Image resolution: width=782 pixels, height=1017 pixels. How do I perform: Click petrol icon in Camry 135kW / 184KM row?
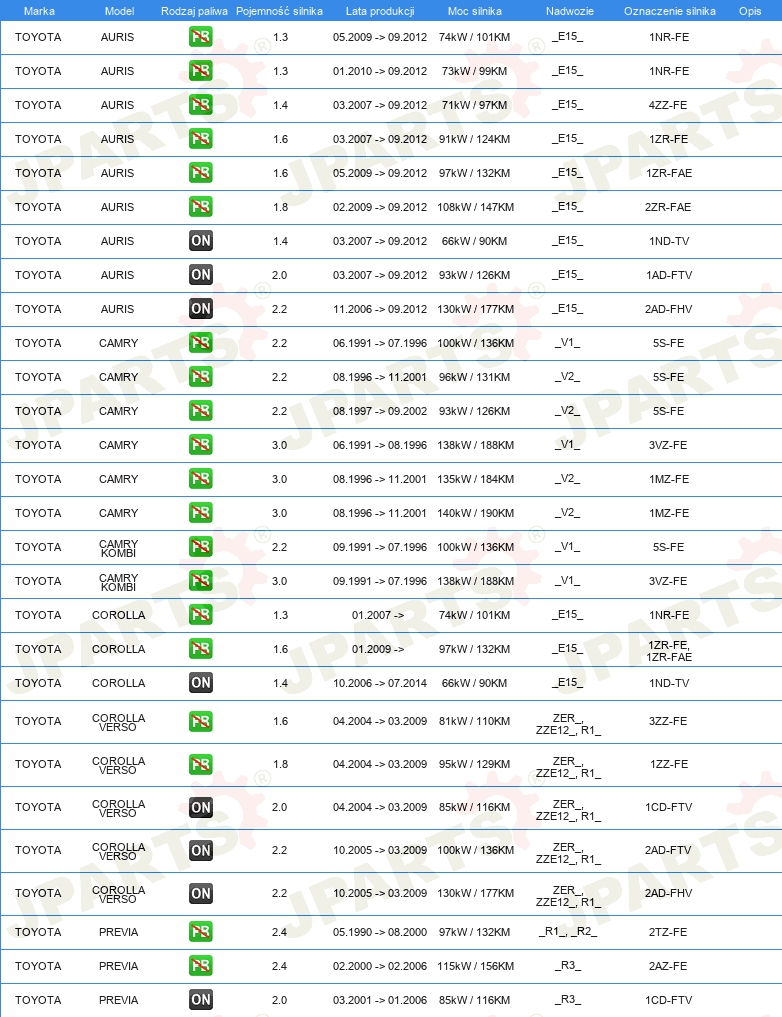(x=200, y=479)
